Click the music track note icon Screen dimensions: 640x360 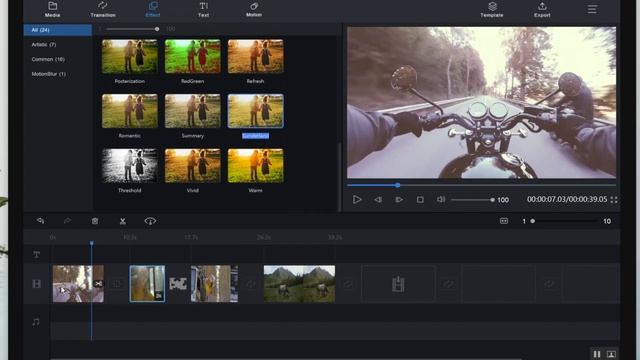(36, 322)
